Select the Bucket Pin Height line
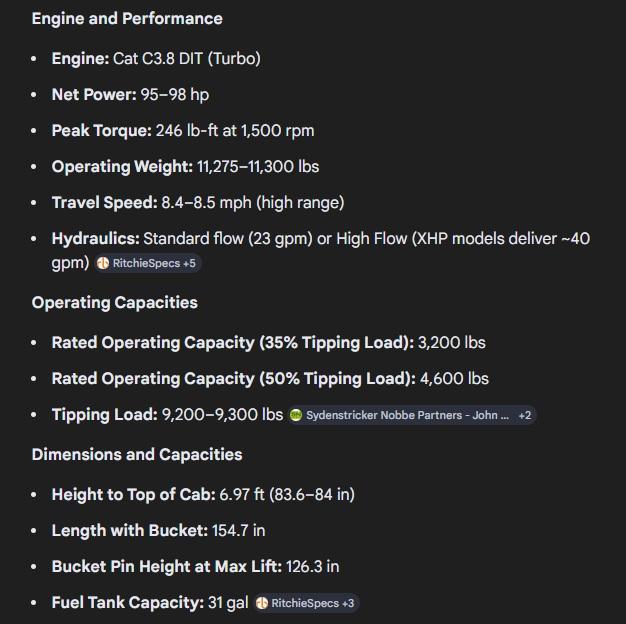The image size is (626, 624). (x=195, y=567)
